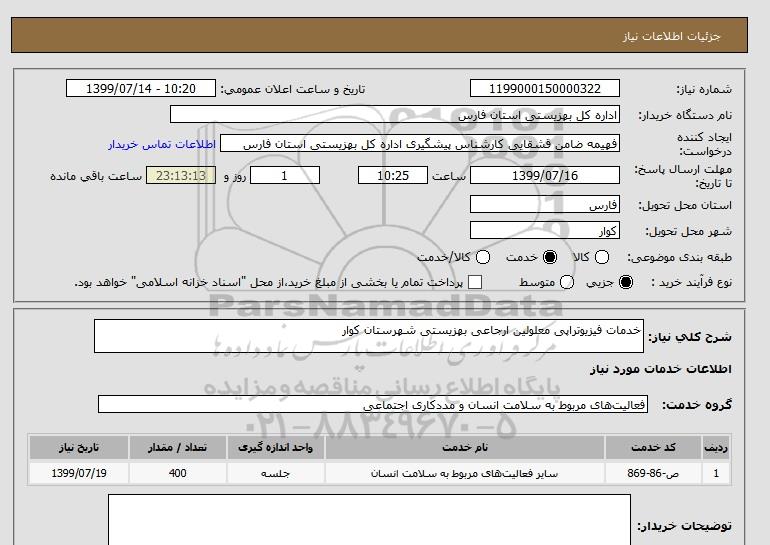Click the response deadline date 1399/07/16
770x545 pixels.
pyautogui.click(x=545, y=175)
